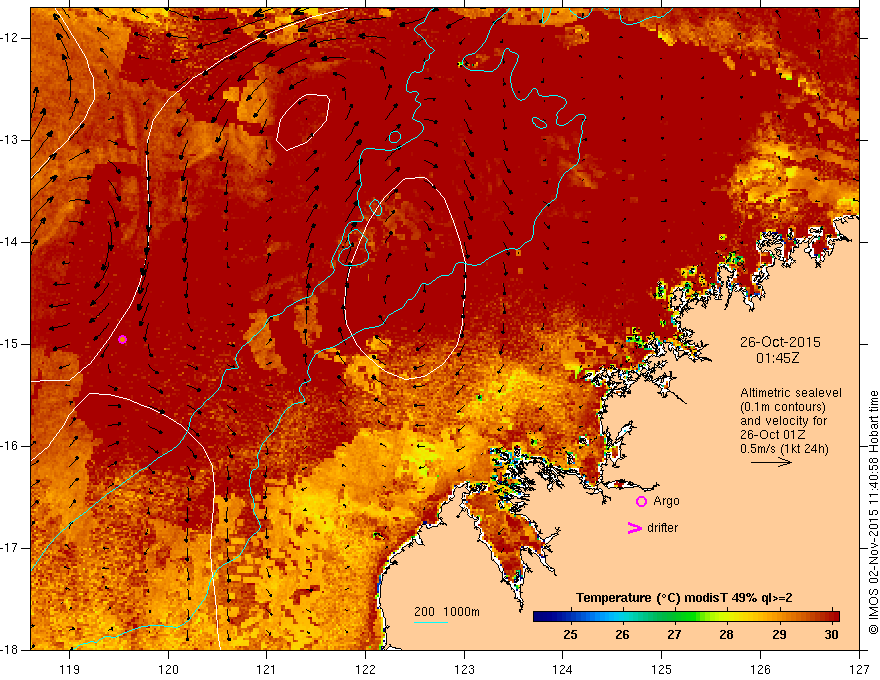Click the 'Argo' legend label
This screenshot has height=680, width=880.
click(x=666, y=501)
